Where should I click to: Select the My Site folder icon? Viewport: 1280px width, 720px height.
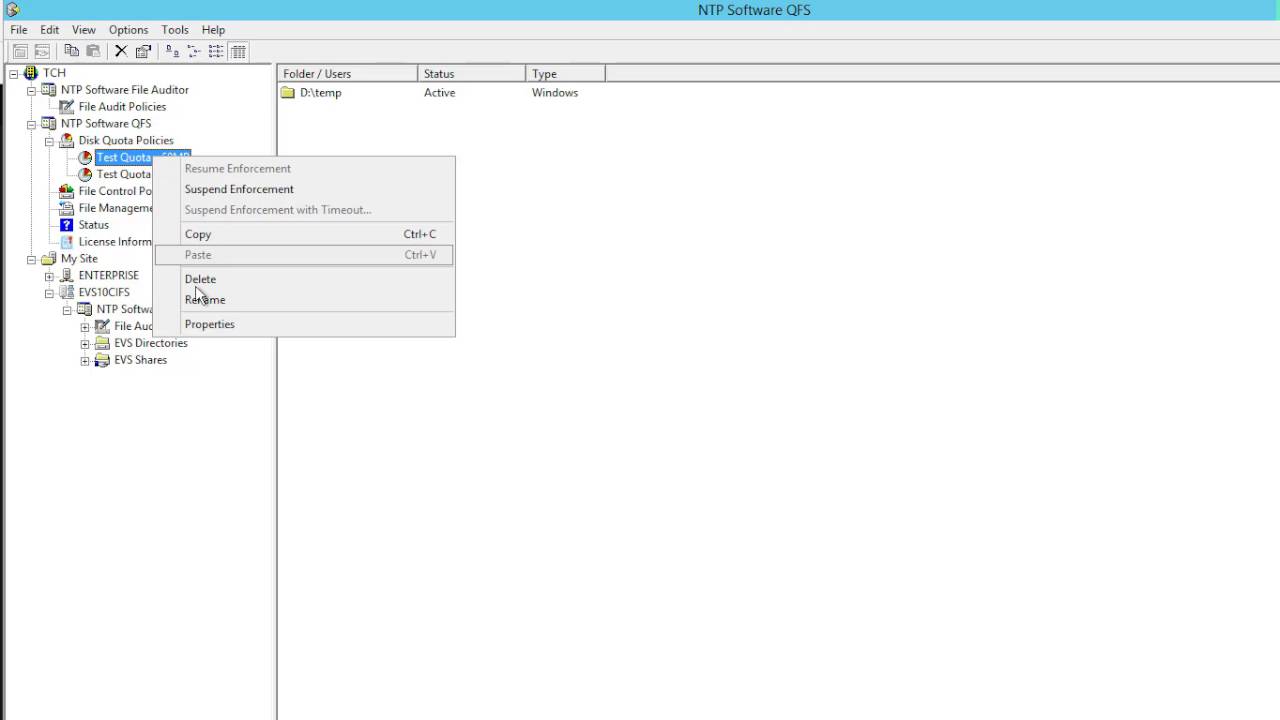click(x=49, y=259)
